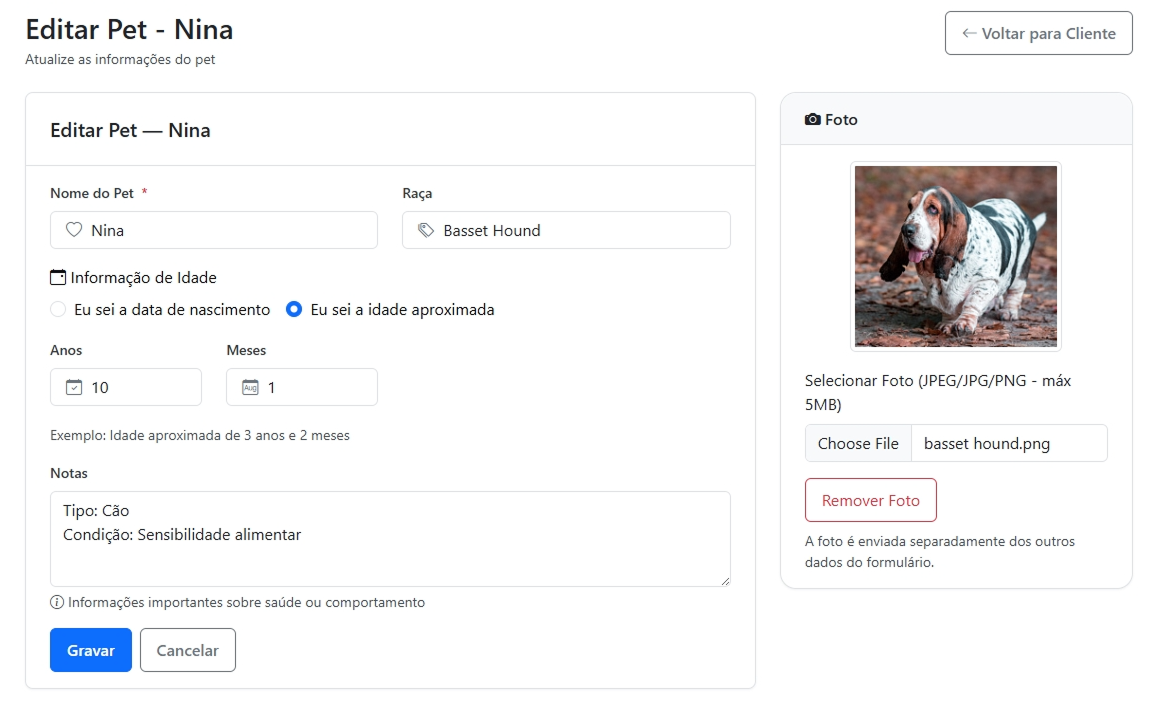The width and height of the screenshot is (1159, 710).
Task: Click the tag icon beside Basset Hound
Action: click(426, 230)
